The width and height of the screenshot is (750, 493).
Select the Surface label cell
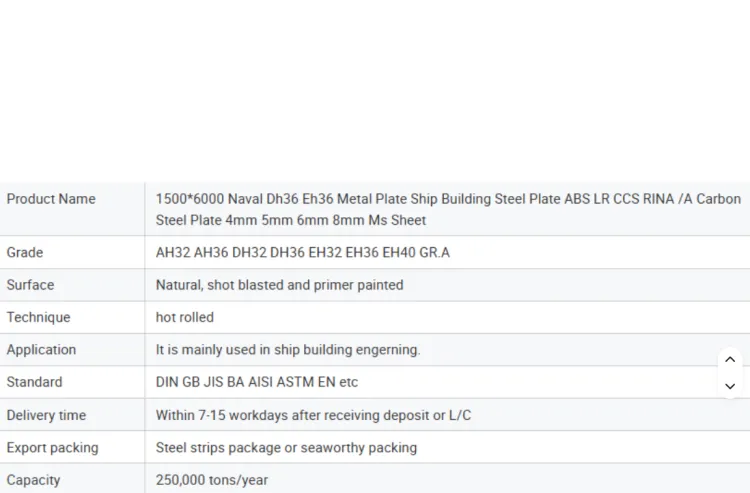point(72,285)
